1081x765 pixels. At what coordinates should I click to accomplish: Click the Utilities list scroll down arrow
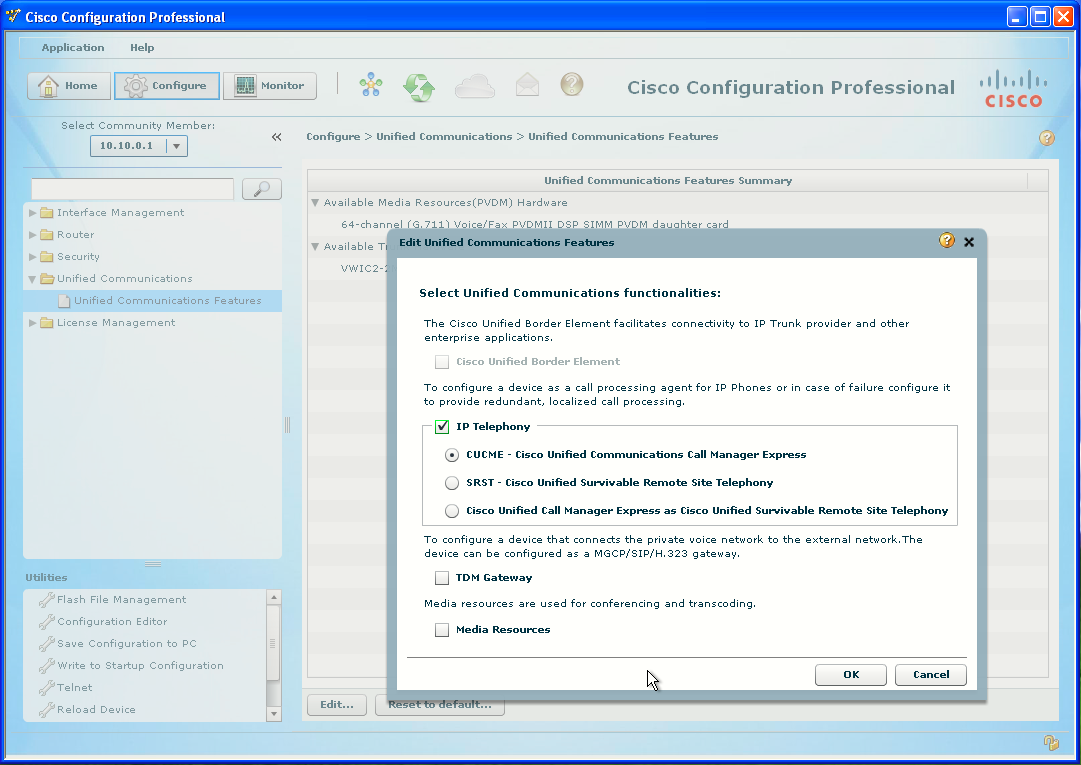(274, 714)
